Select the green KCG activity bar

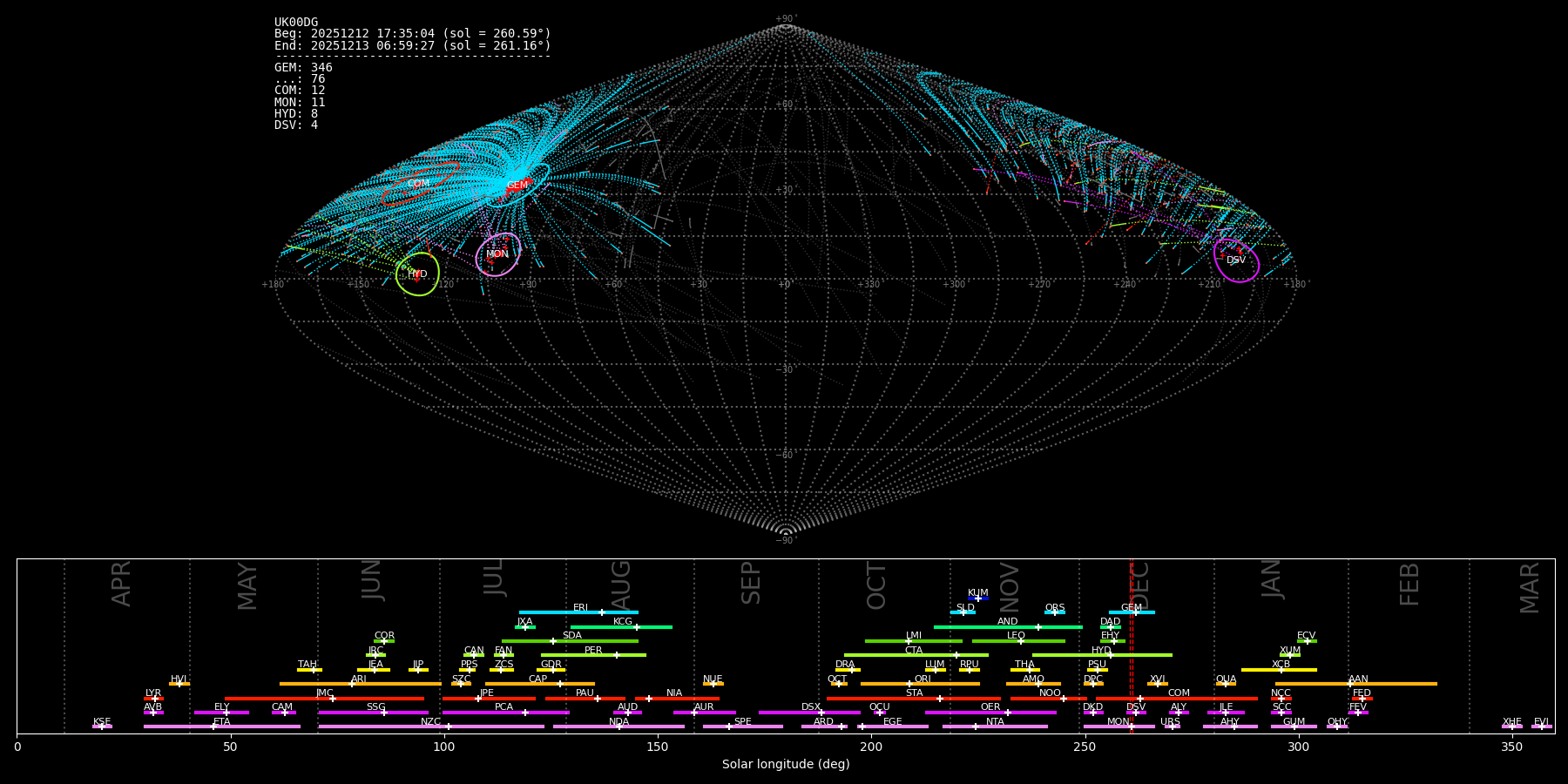621,627
